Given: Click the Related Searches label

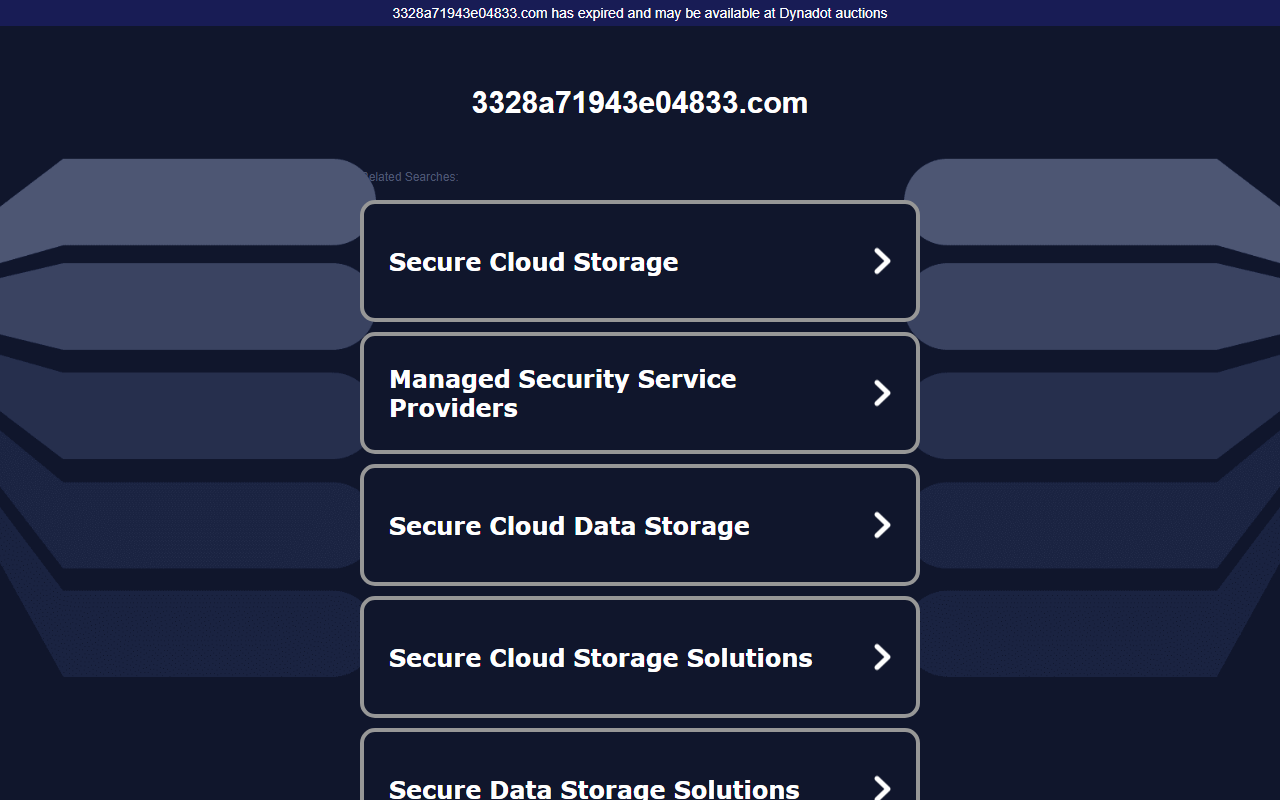Looking at the screenshot, I should [410, 177].
